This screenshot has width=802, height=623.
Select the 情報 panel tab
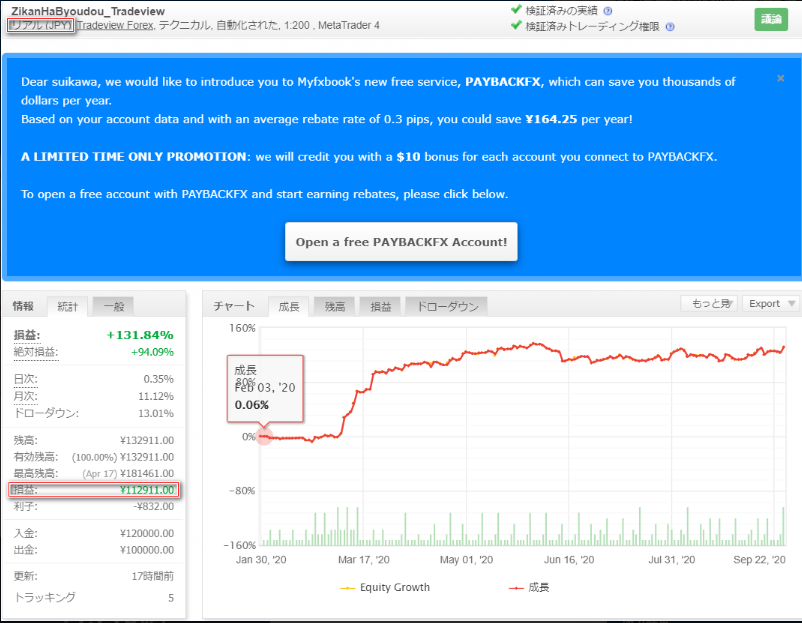(x=23, y=306)
